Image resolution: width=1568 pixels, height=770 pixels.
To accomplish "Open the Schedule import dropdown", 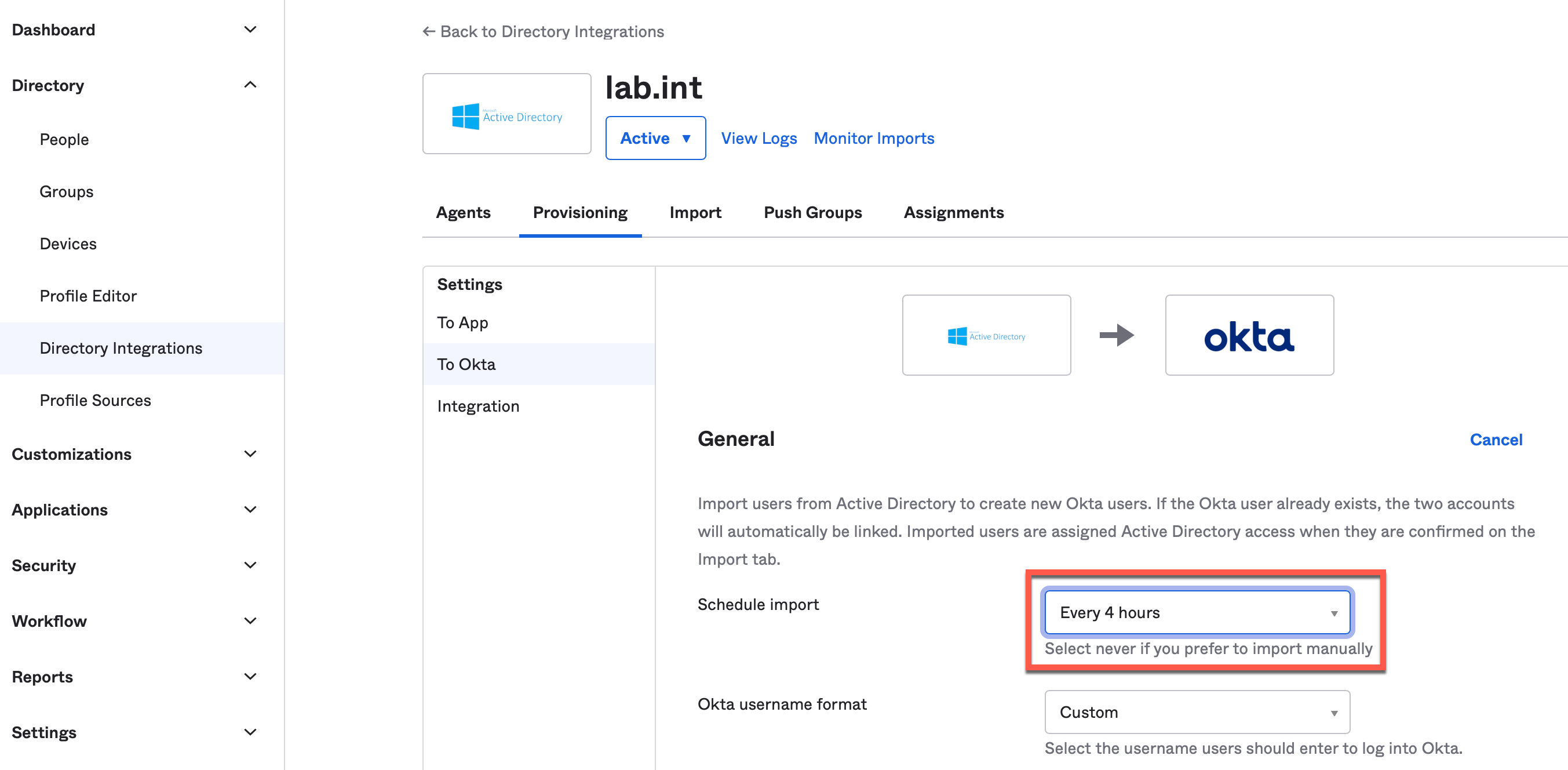I will click(x=1196, y=612).
